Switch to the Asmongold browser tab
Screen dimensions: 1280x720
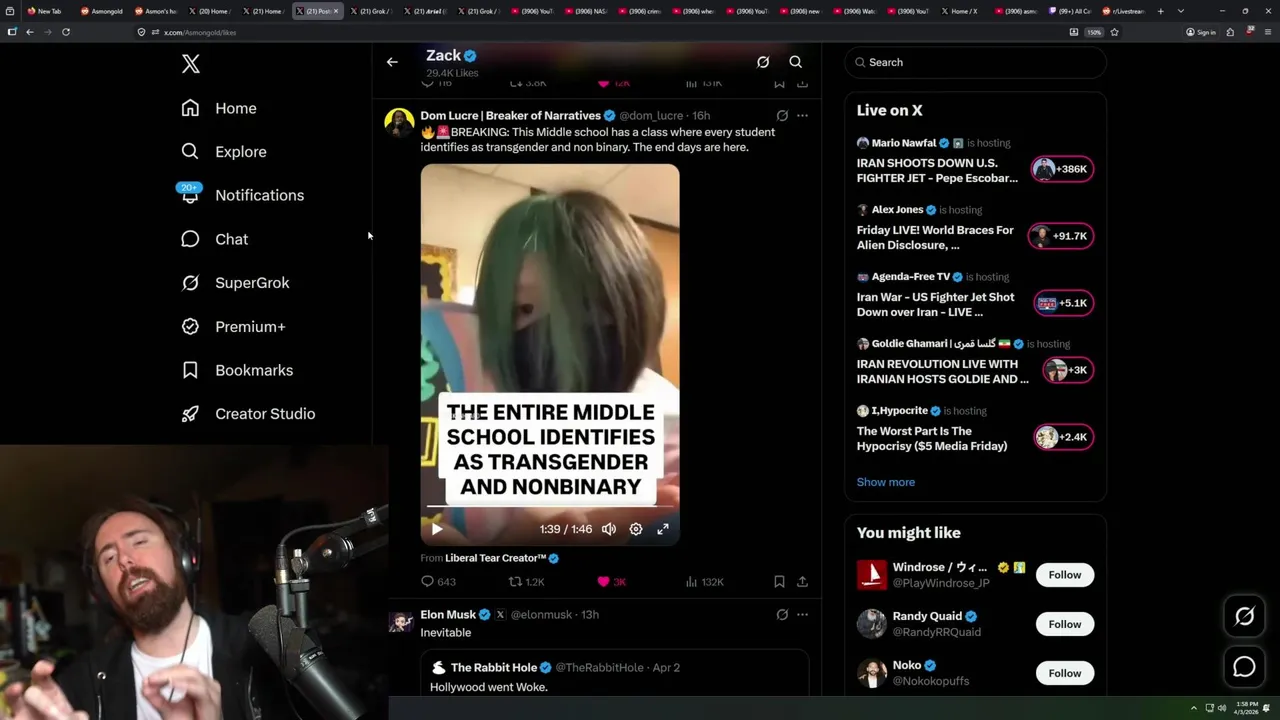[101, 11]
